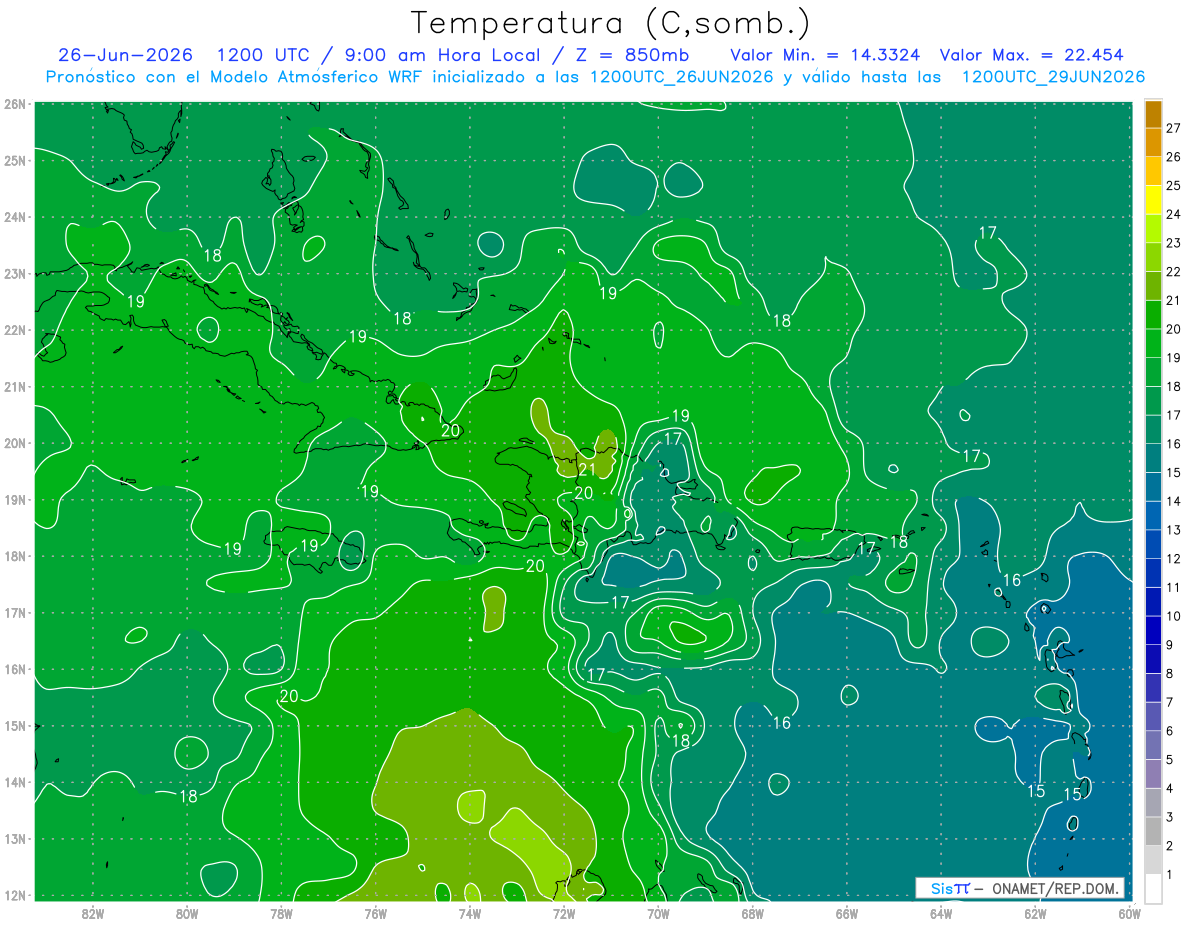
Task: Click the '72W' longitude axis label
Action: pyautogui.click(x=564, y=913)
